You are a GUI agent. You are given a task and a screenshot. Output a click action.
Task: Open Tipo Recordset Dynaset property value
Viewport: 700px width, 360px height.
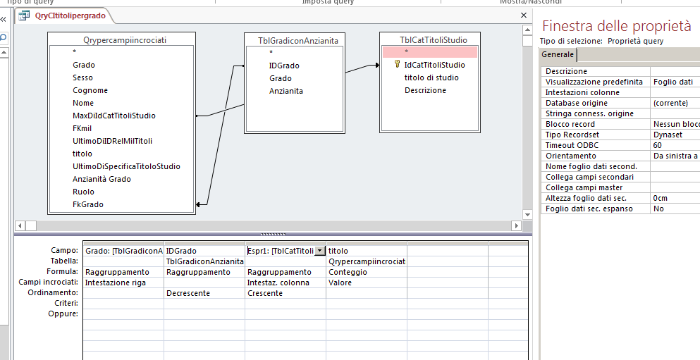pyautogui.click(x=675, y=134)
